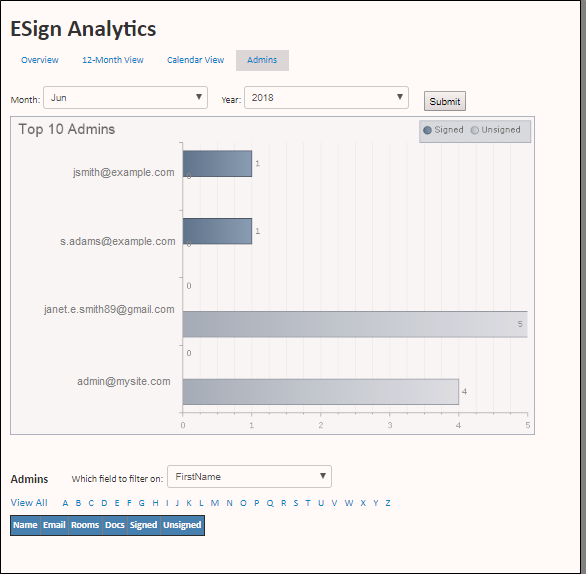Select the Admins tab
The width and height of the screenshot is (586, 574).
point(262,60)
